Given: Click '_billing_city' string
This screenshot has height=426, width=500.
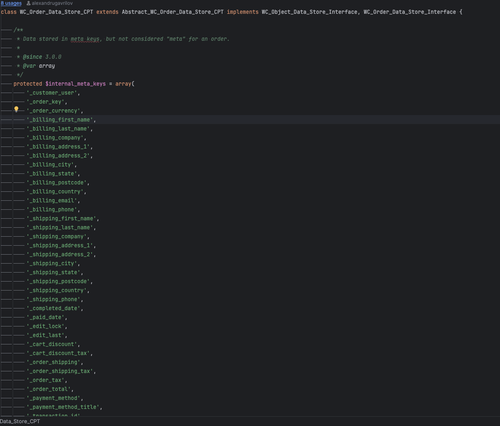Looking at the screenshot, I should (x=50, y=165).
